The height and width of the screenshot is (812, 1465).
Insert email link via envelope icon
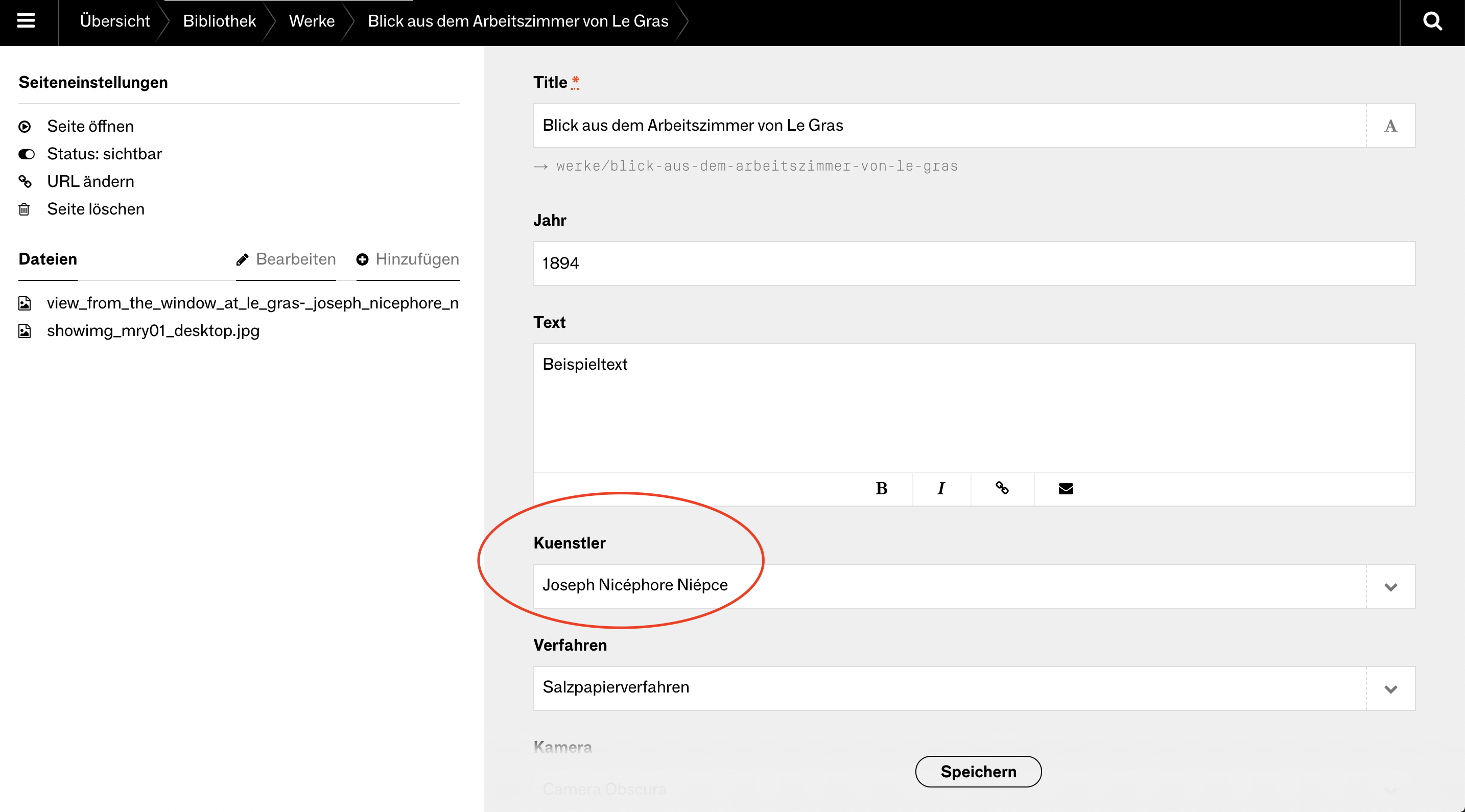point(1066,488)
